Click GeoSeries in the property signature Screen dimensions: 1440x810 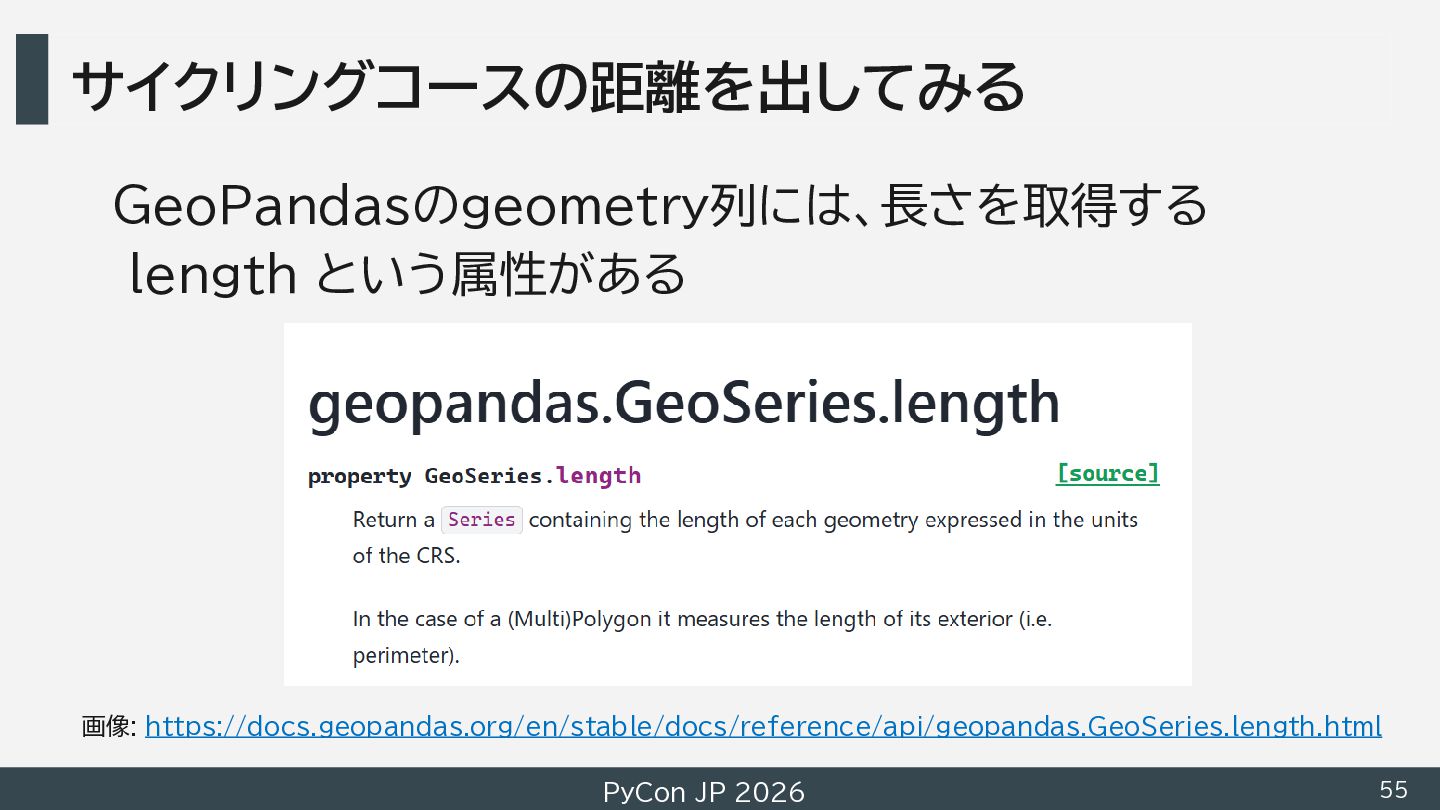point(483,476)
